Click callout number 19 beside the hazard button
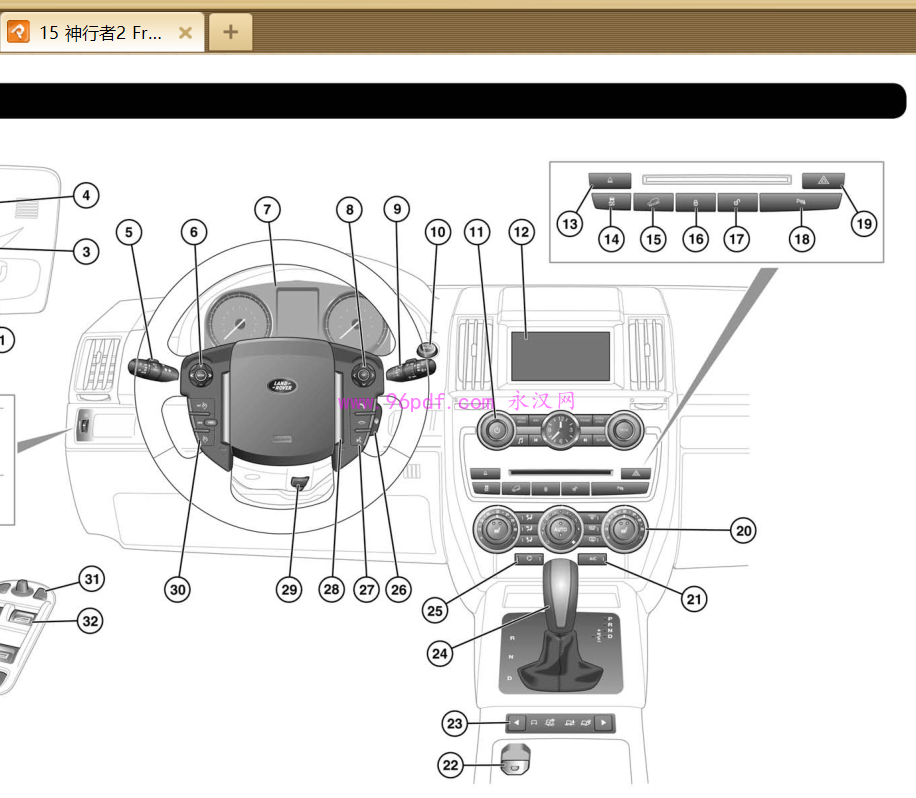 point(863,223)
